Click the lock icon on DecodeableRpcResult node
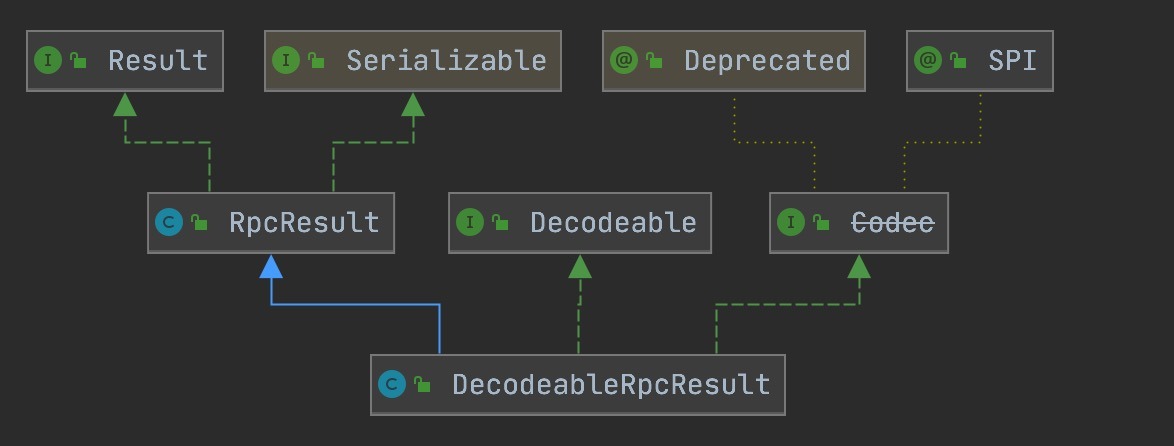 click(422, 385)
